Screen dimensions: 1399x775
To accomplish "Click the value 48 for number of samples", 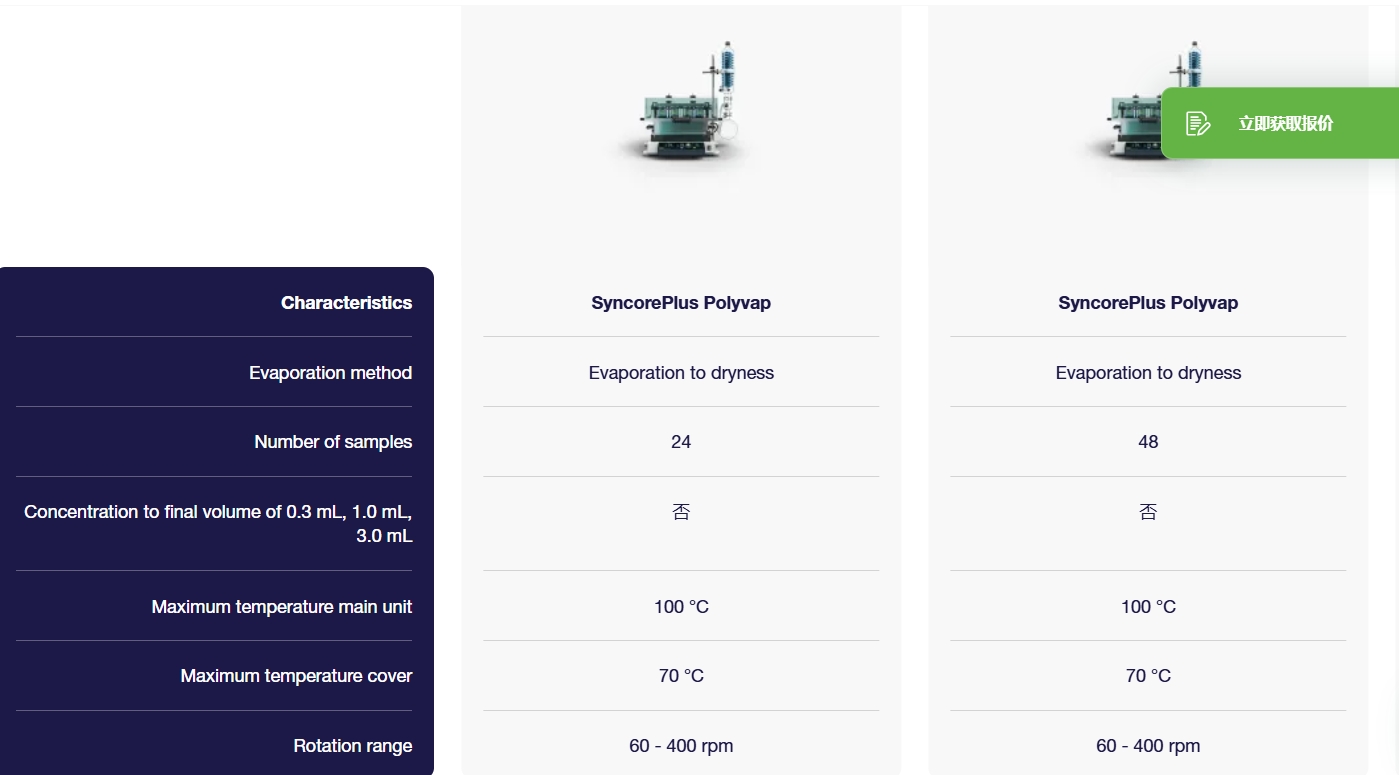I will coord(1148,442).
